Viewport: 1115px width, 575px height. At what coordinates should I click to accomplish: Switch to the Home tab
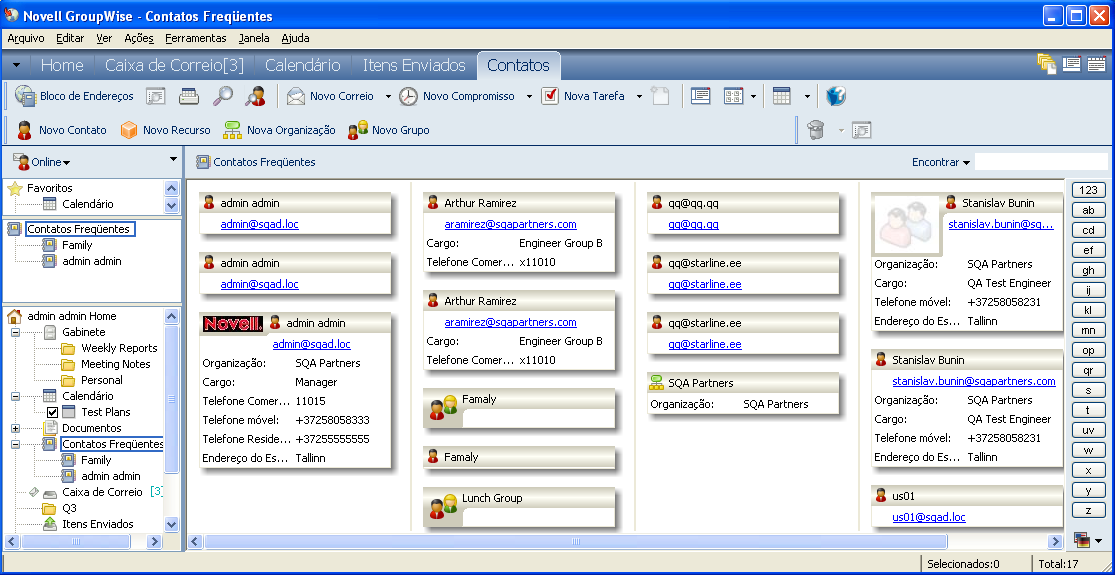(62, 65)
